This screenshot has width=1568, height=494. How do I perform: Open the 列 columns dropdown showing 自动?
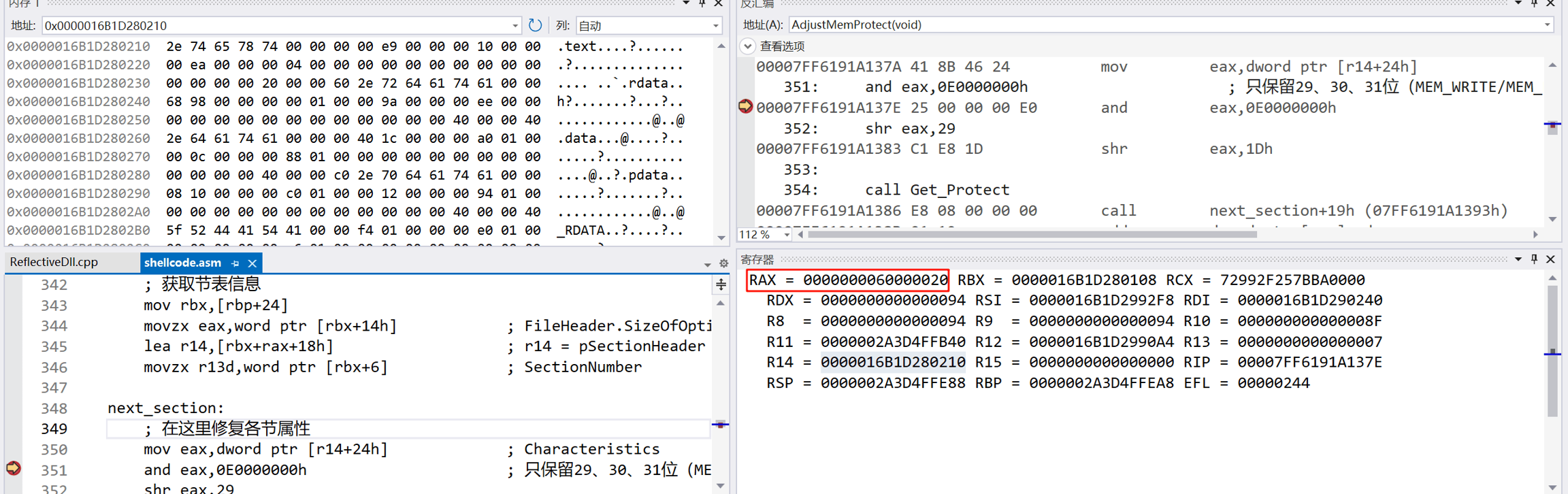point(715,26)
